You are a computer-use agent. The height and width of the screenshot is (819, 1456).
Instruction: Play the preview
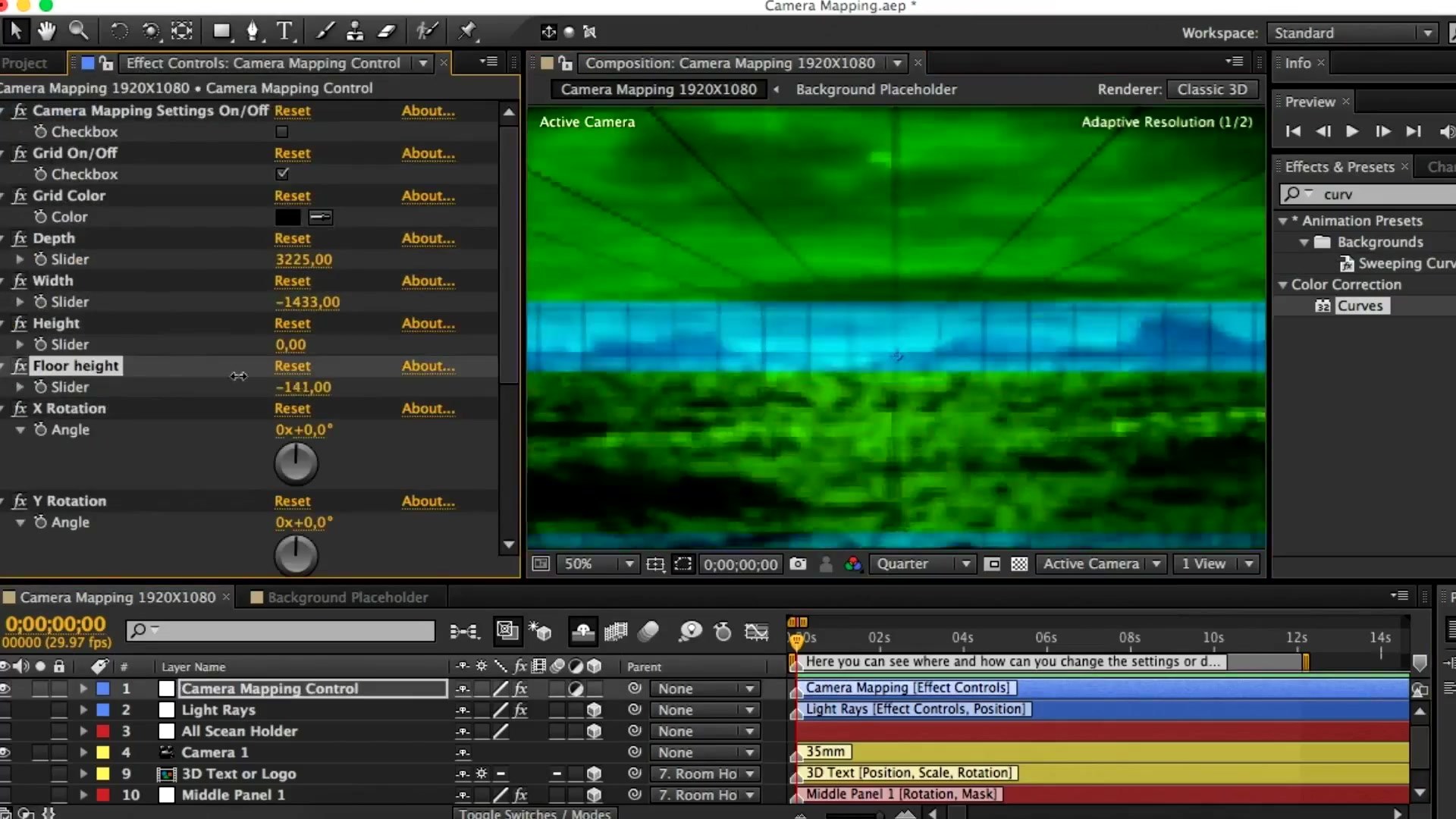[x=1352, y=131]
